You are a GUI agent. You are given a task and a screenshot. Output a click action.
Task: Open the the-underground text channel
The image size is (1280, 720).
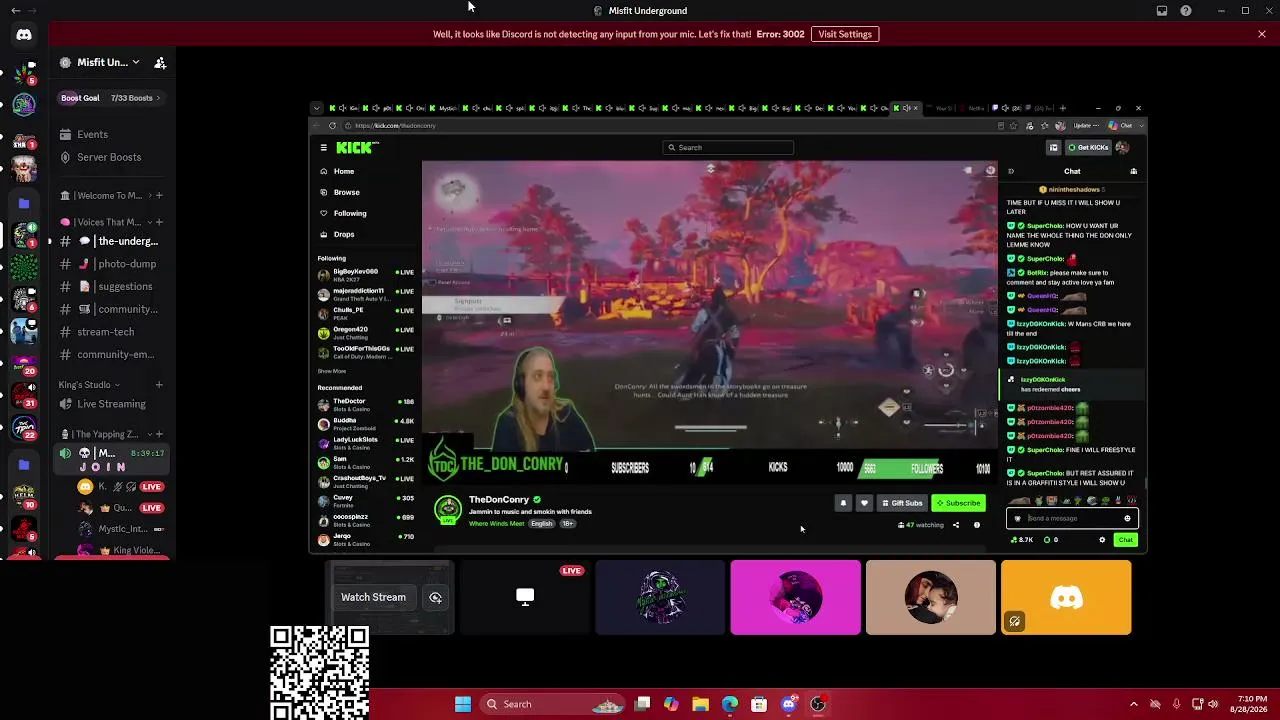(x=112, y=241)
